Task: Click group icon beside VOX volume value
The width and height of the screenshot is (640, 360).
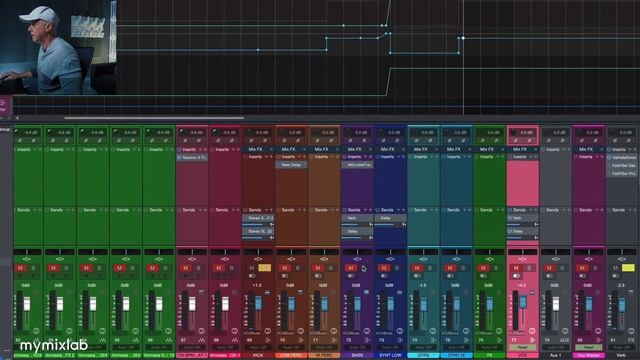Action: coord(532,293)
